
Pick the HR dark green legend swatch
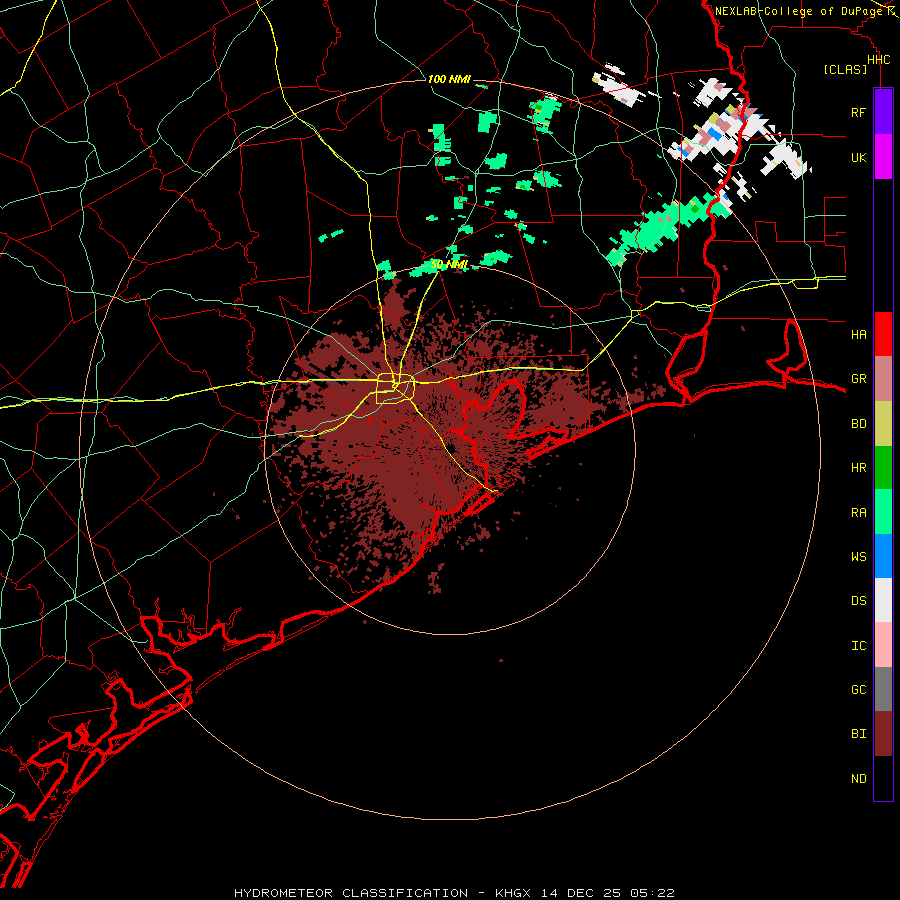click(x=883, y=467)
